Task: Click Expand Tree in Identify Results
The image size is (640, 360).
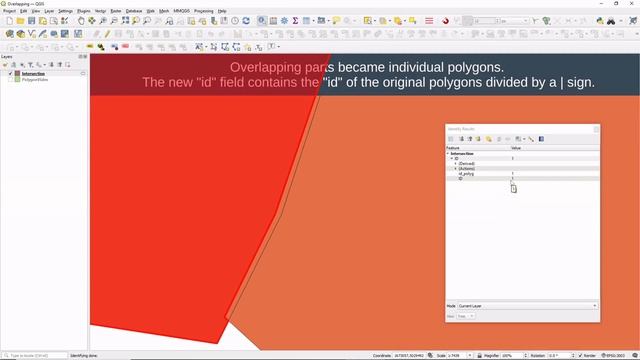Action: point(461,139)
